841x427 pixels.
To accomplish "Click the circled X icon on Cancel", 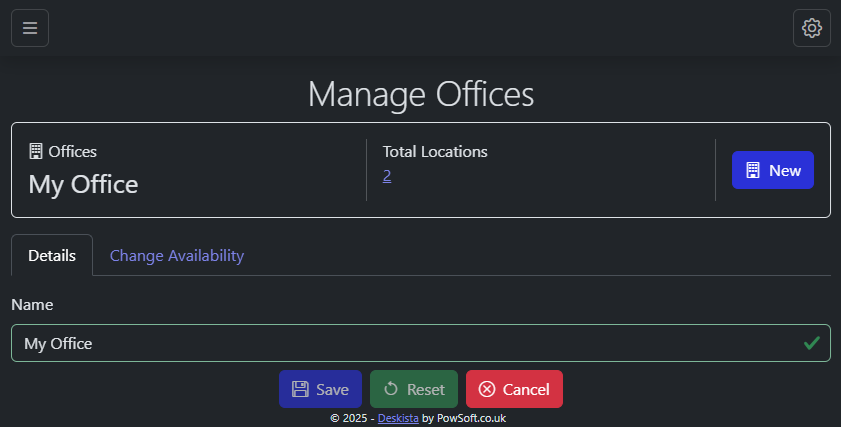I will 487,389.
